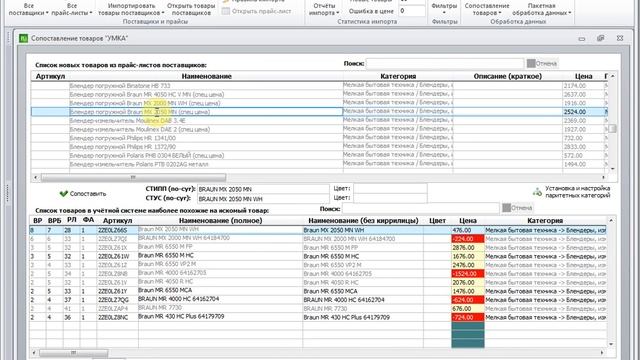The width and height of the screenshot is (640, 360).
Task: Click Открыть товары поставщиков ribbon button
Action: point(191,9)
